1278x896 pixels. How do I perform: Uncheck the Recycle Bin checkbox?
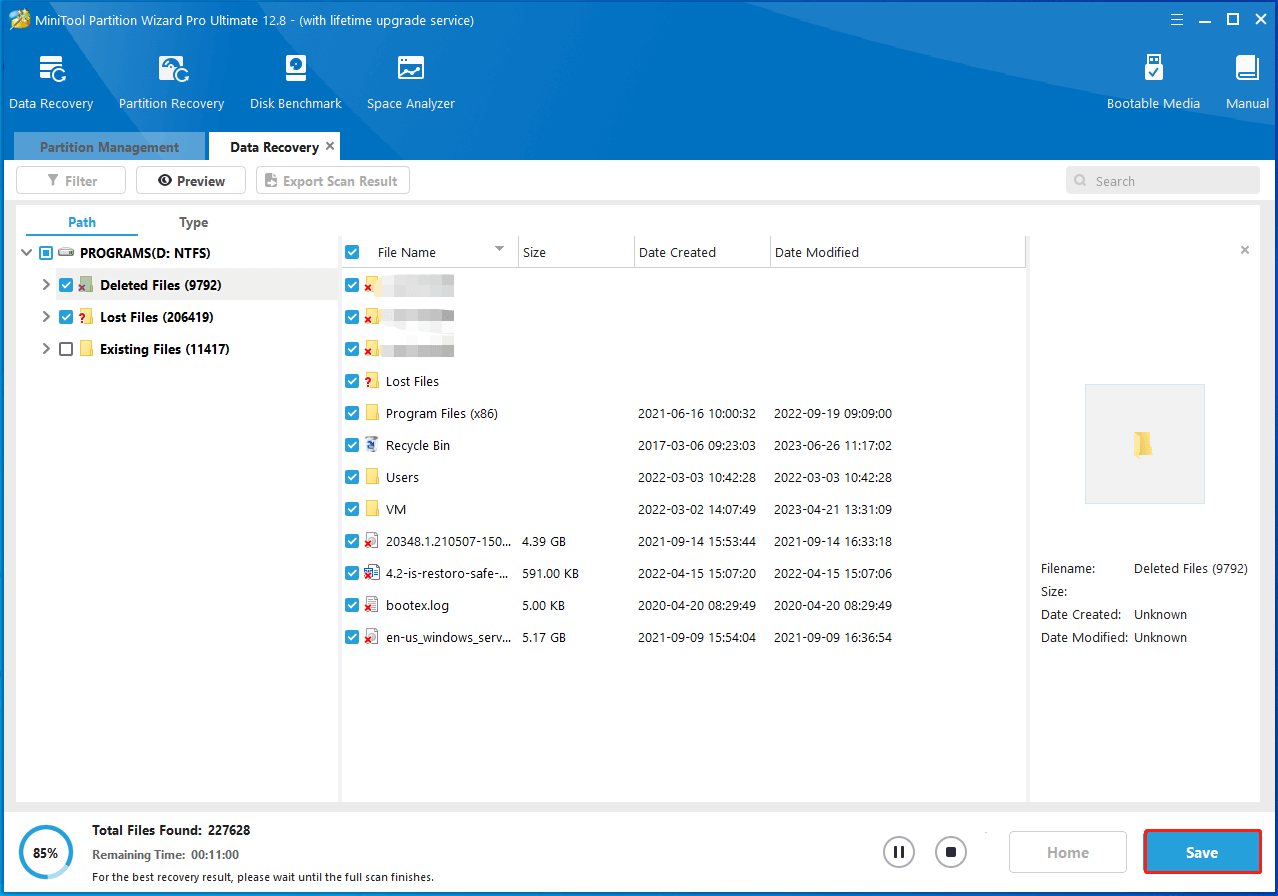pos(352,445)
